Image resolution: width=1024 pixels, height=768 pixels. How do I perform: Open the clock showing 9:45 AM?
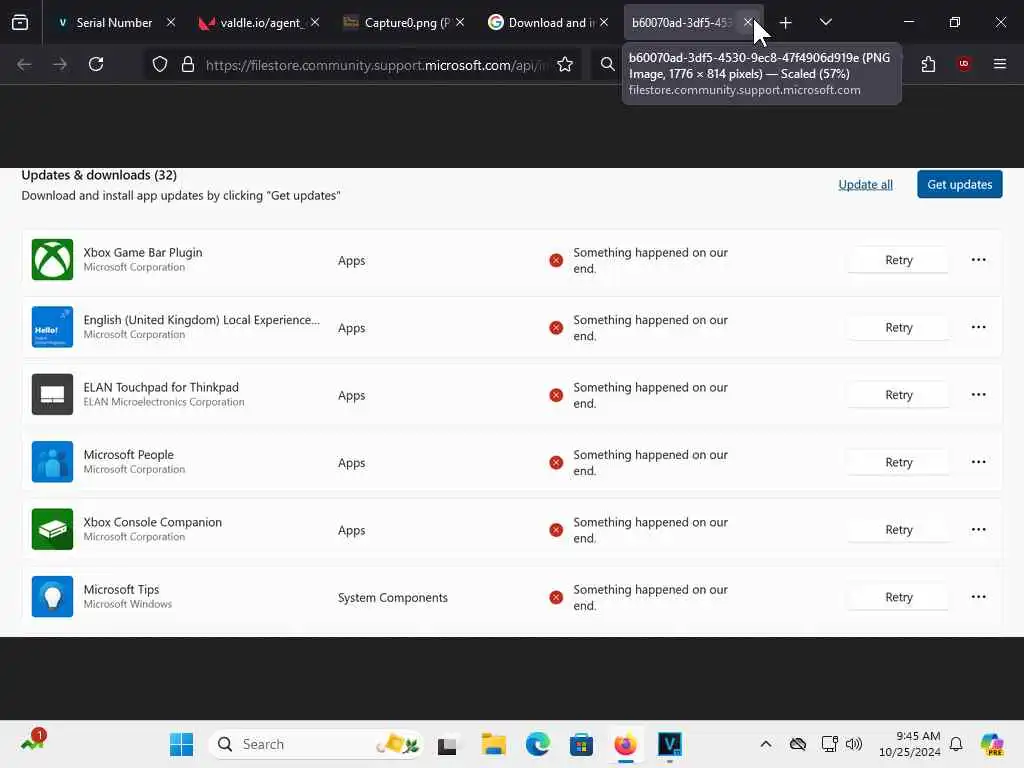(x=910, y=744)
